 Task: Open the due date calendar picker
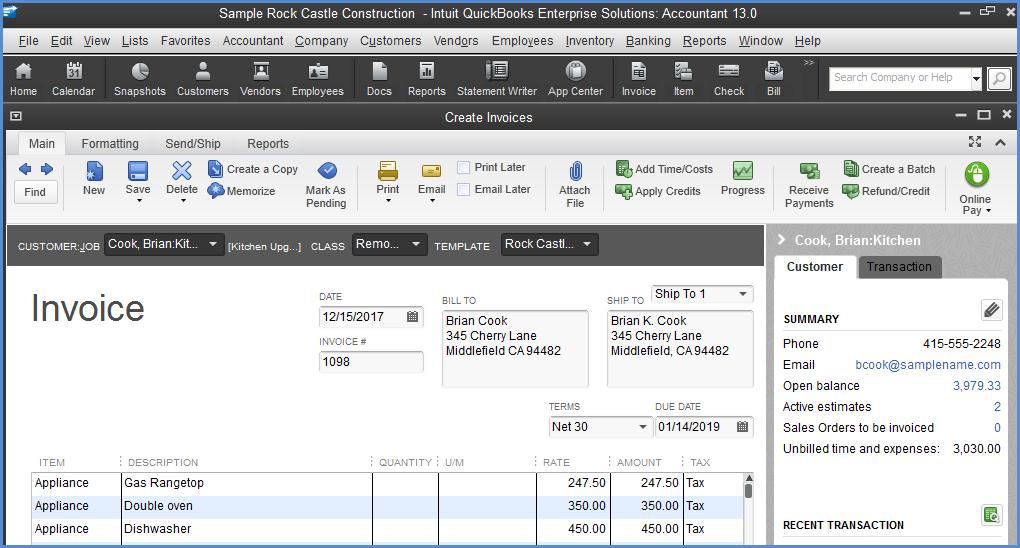click(x=742, y=427)
